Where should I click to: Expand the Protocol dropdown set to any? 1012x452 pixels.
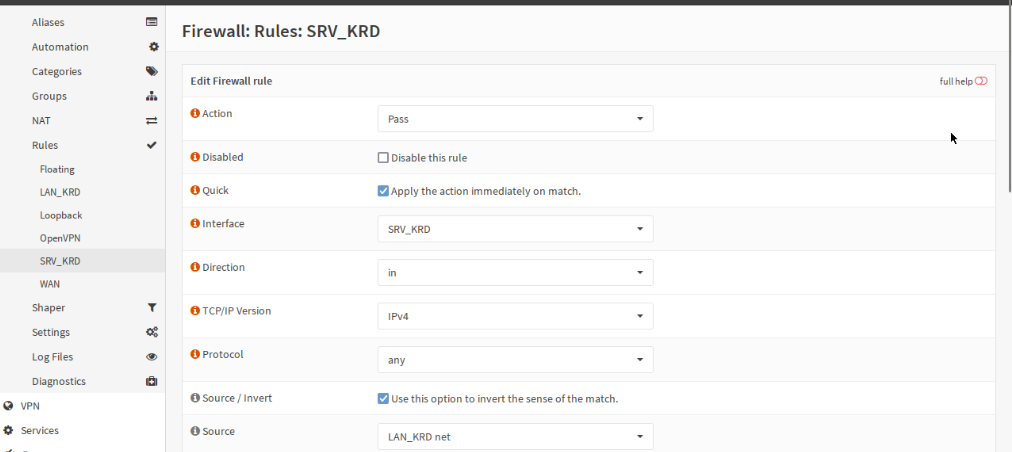click(x=515, y=360)
